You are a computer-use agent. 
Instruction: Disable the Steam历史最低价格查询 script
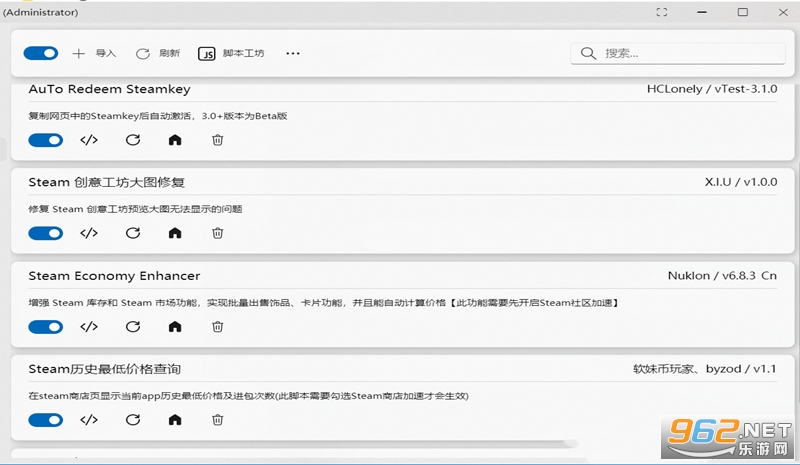pyautogui.click(x=46, y=420)
